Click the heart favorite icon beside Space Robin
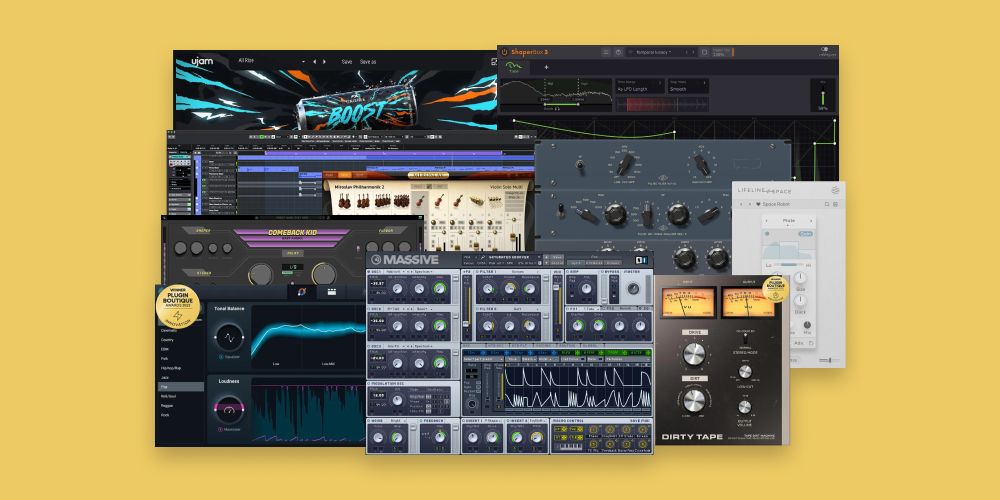This screenshot has width=1000, height=500. tap(758, 204)
